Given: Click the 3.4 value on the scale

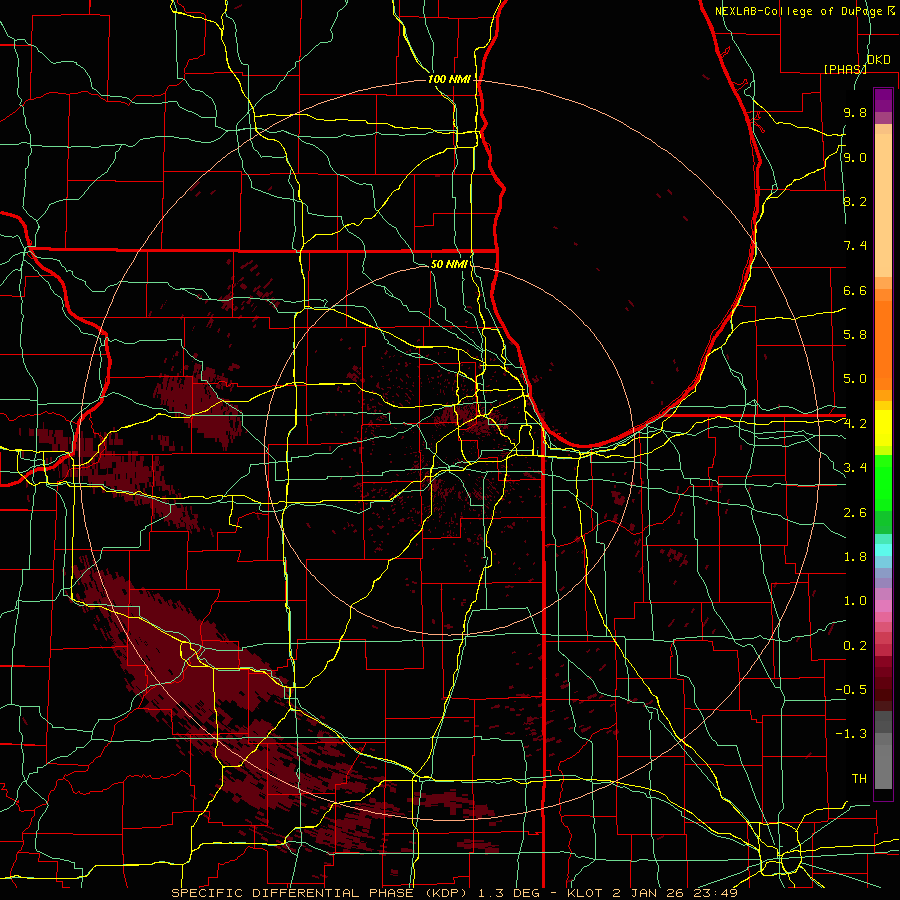Looking at the screenshot, I should coord(855,468).
